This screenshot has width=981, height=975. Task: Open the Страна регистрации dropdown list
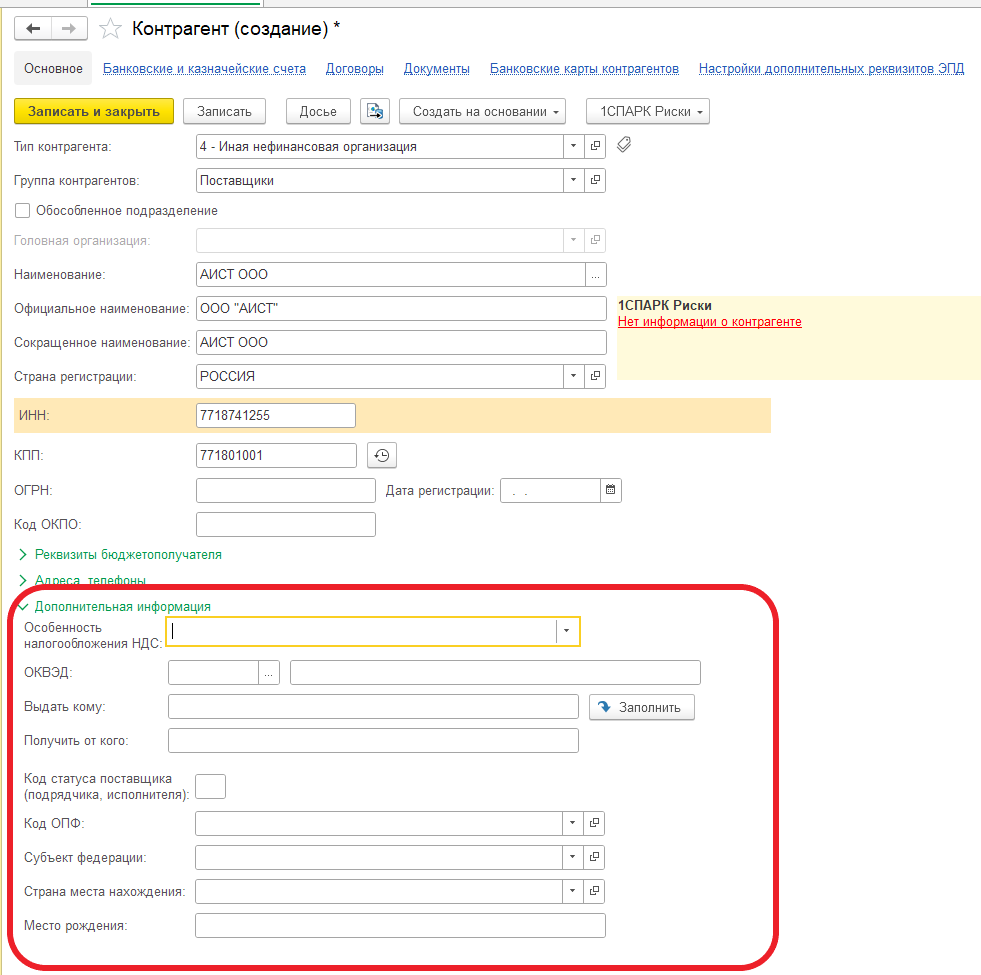pos(574,376)
